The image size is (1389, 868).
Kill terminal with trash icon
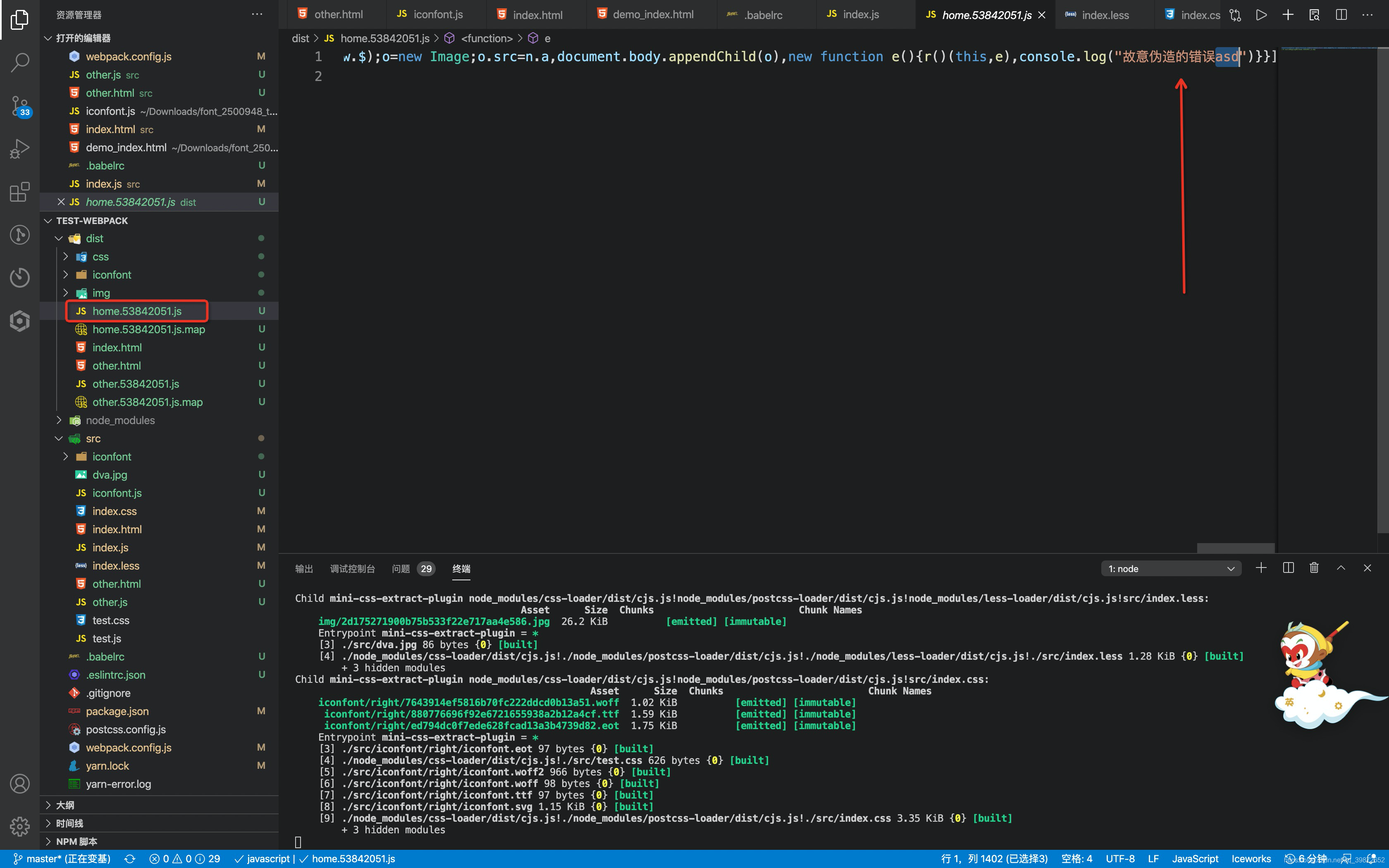(x=1315, y=568)
